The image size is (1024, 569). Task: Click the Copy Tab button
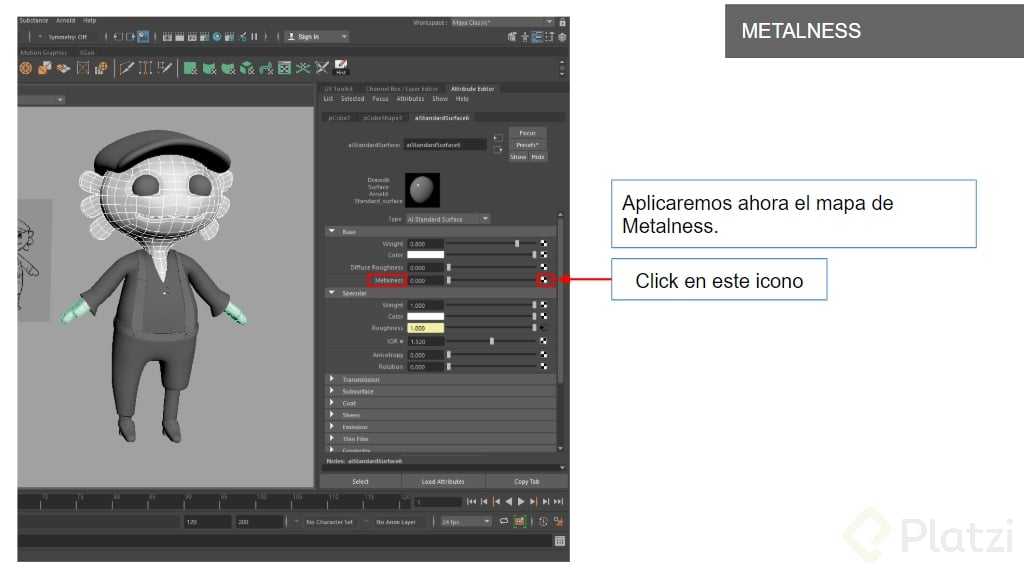[526, 481]
